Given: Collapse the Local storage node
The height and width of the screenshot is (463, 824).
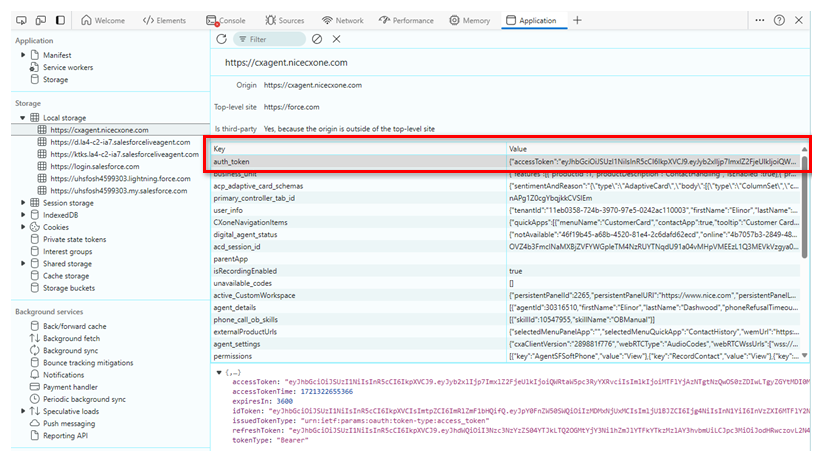Looking at the screenshot, I should 23,118.
